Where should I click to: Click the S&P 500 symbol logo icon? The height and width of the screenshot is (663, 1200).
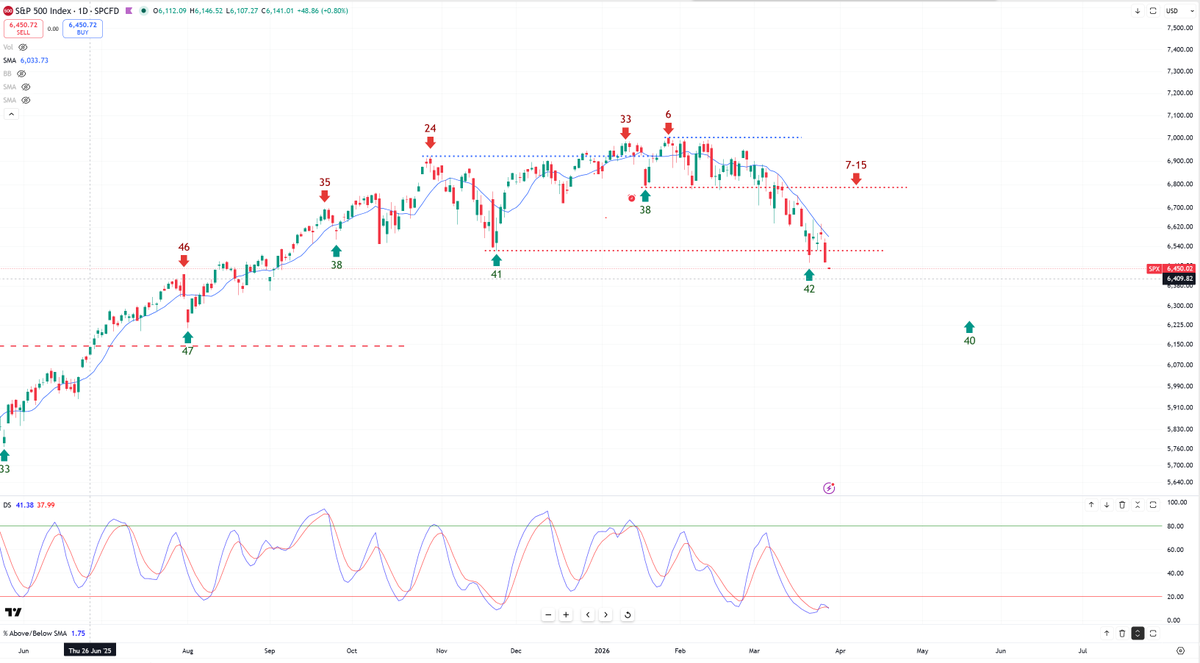point(7,11)
